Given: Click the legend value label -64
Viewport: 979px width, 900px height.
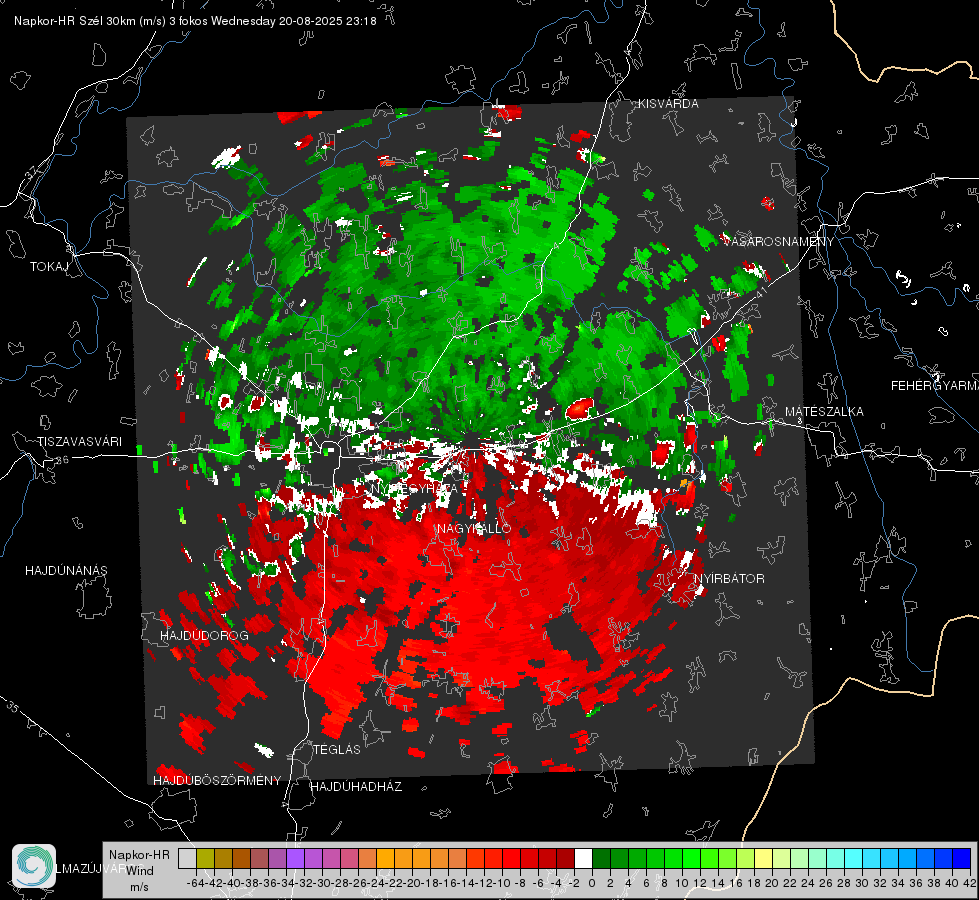Looking at the screenshot, I should coord(195,883).
